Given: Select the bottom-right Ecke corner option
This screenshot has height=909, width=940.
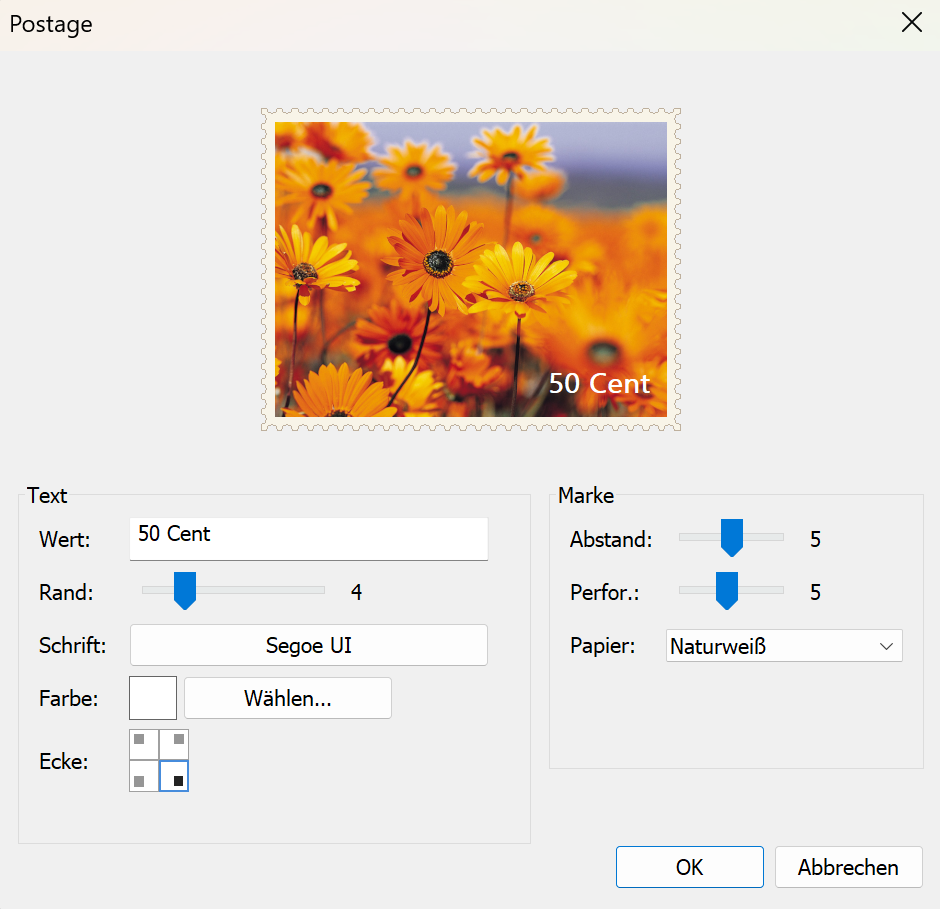Looking at the screenshot, I should 174,776.
